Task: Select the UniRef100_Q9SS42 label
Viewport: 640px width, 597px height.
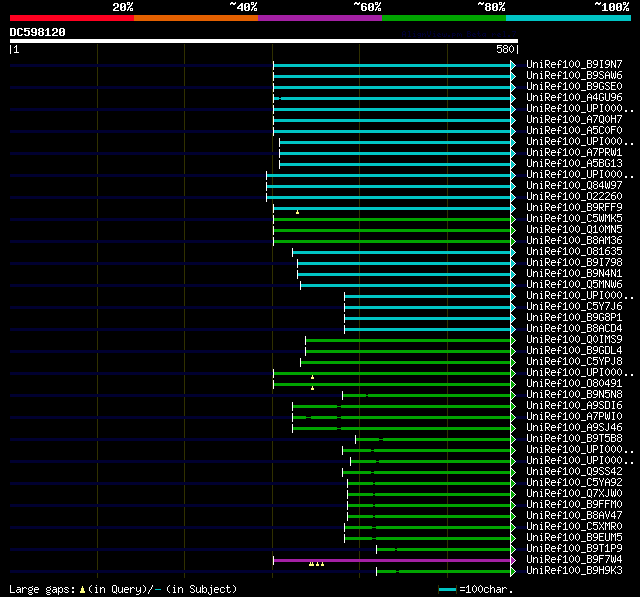Action: point(574,472)
